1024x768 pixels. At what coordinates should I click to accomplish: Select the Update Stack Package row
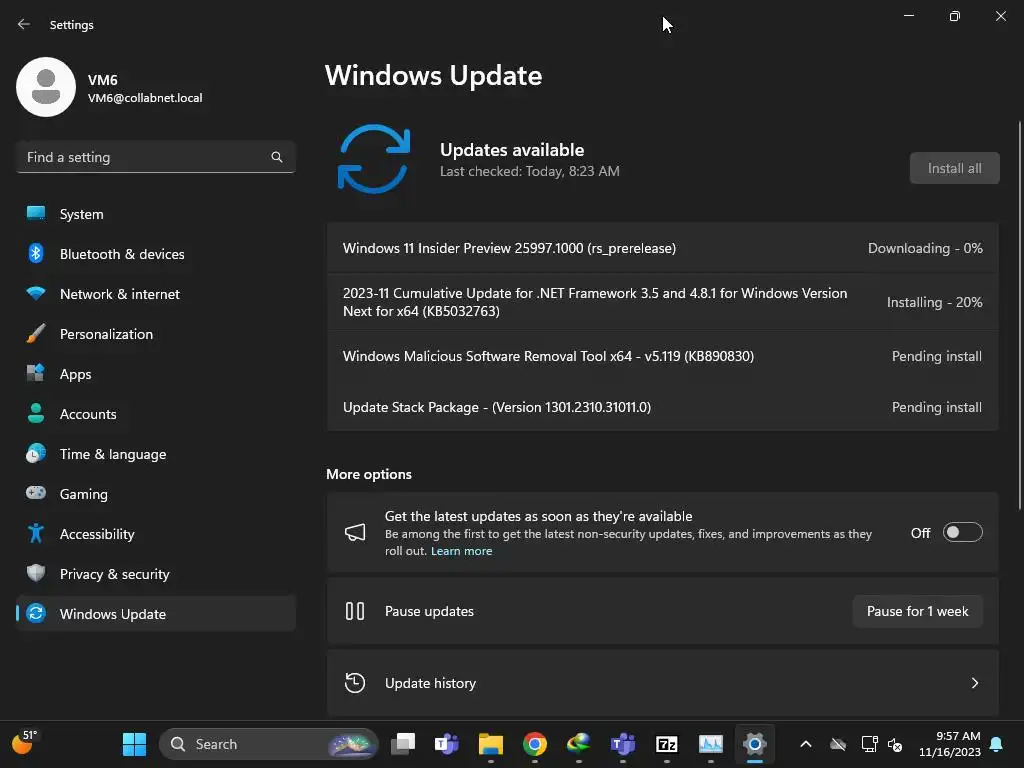662,407
